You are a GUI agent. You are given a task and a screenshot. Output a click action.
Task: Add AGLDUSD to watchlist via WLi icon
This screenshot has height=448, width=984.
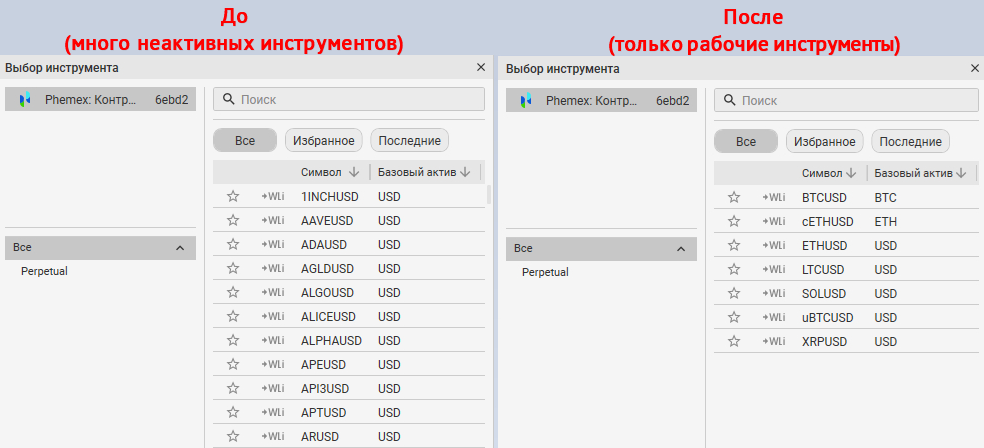pos(272,269)
